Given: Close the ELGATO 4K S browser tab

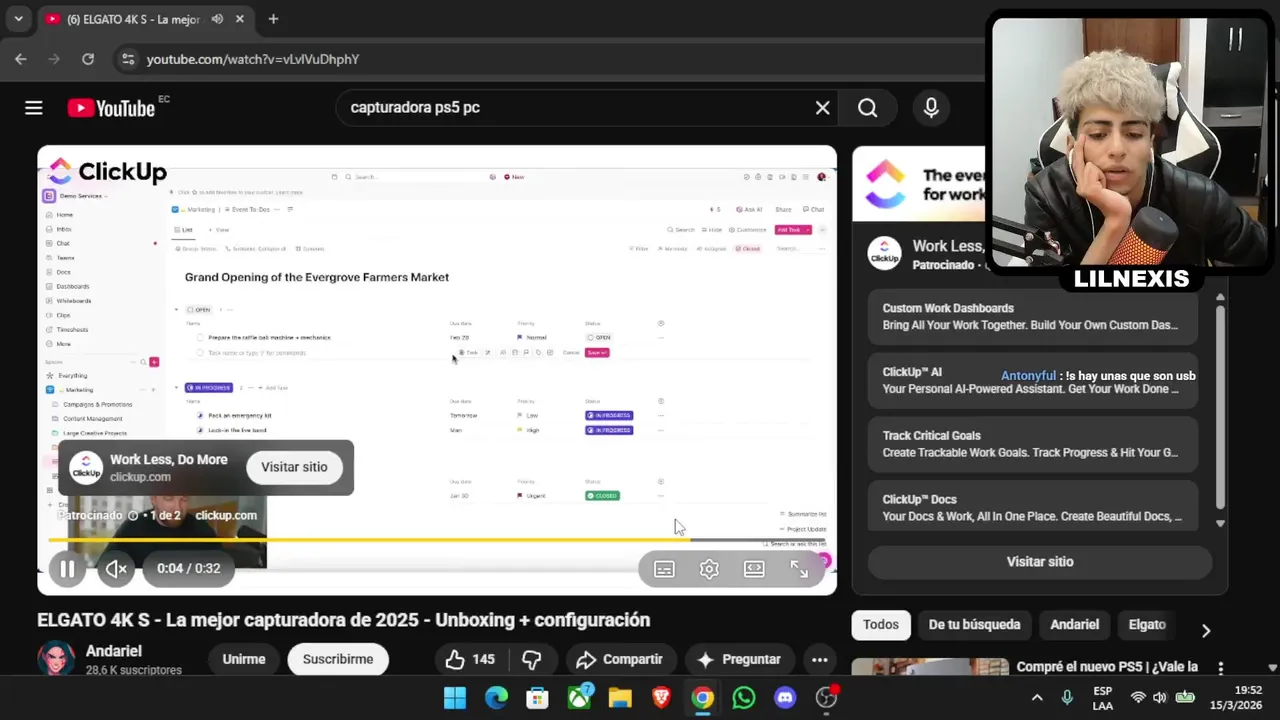Looking at the screenshot, I should click(240, 19).
